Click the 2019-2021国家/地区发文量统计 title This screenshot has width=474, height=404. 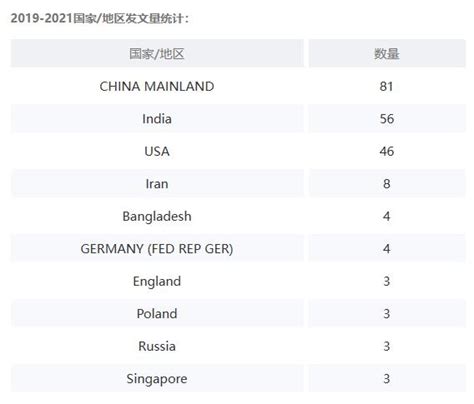[x=100, y=18]
